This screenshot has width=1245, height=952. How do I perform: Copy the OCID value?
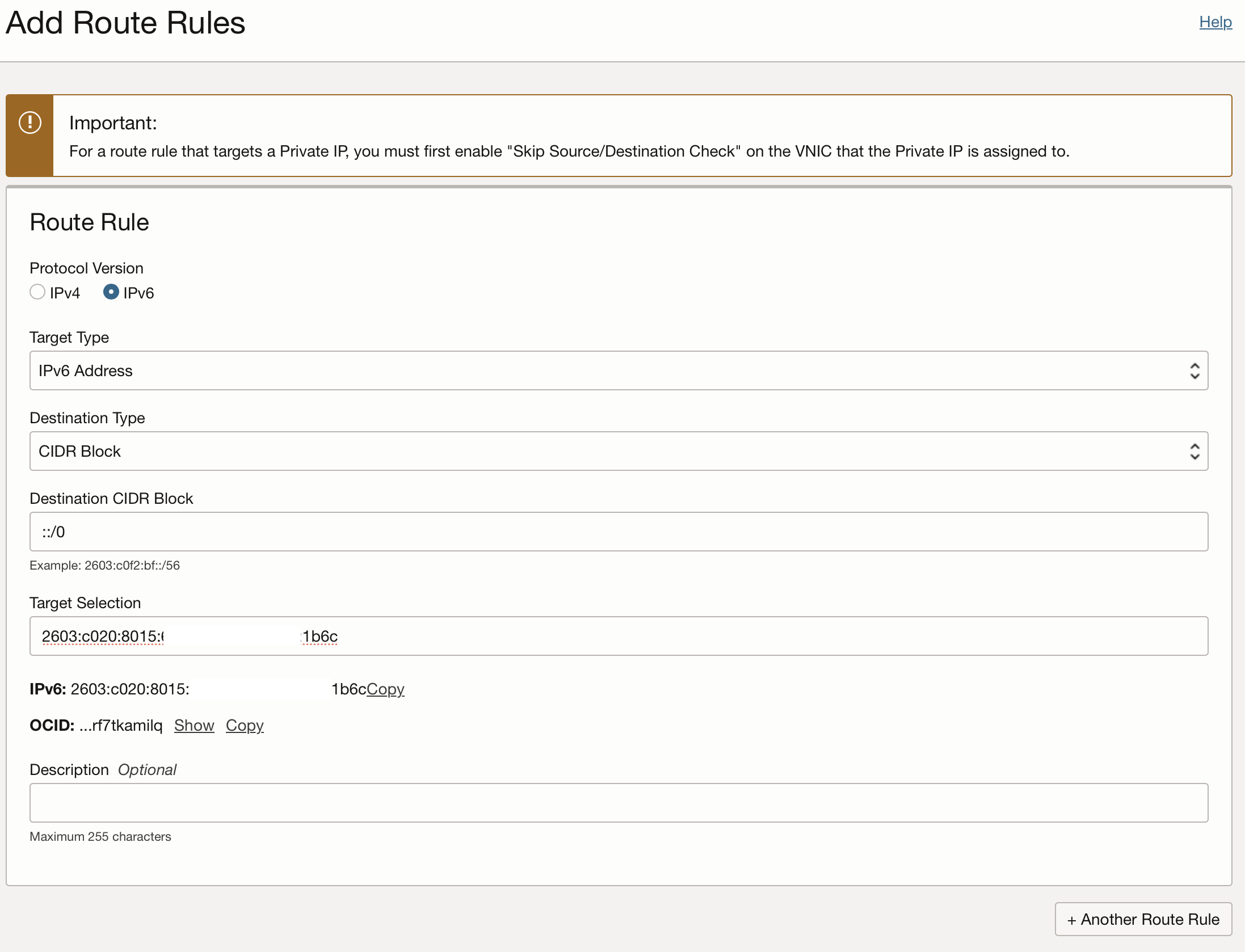[x=245, y=725]
